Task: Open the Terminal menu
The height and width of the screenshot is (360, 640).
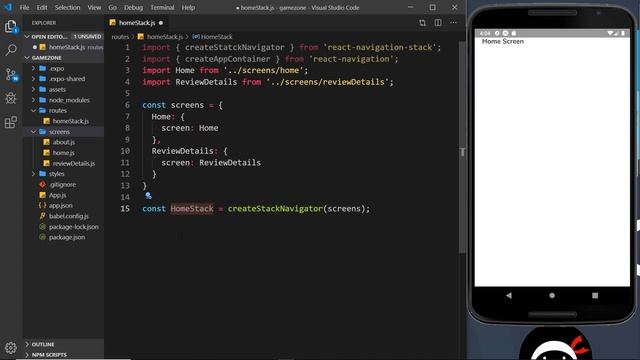Action: [x=162, y=7]
